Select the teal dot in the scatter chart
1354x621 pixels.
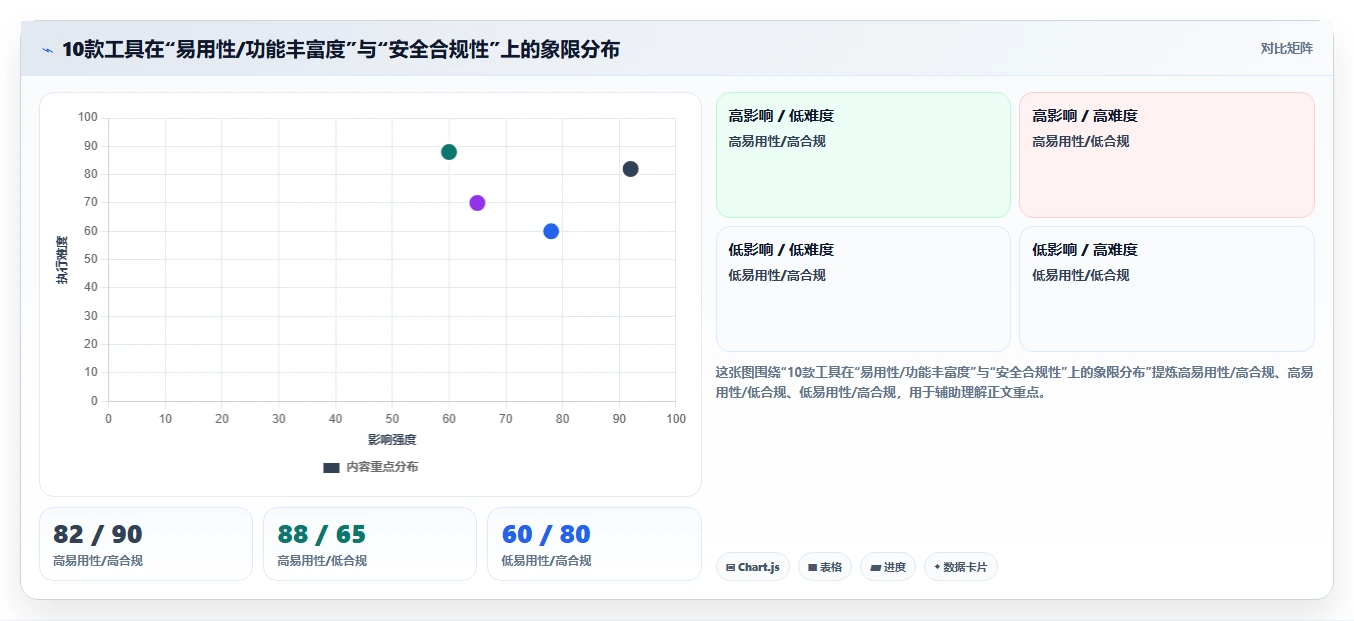click(449, 152)
